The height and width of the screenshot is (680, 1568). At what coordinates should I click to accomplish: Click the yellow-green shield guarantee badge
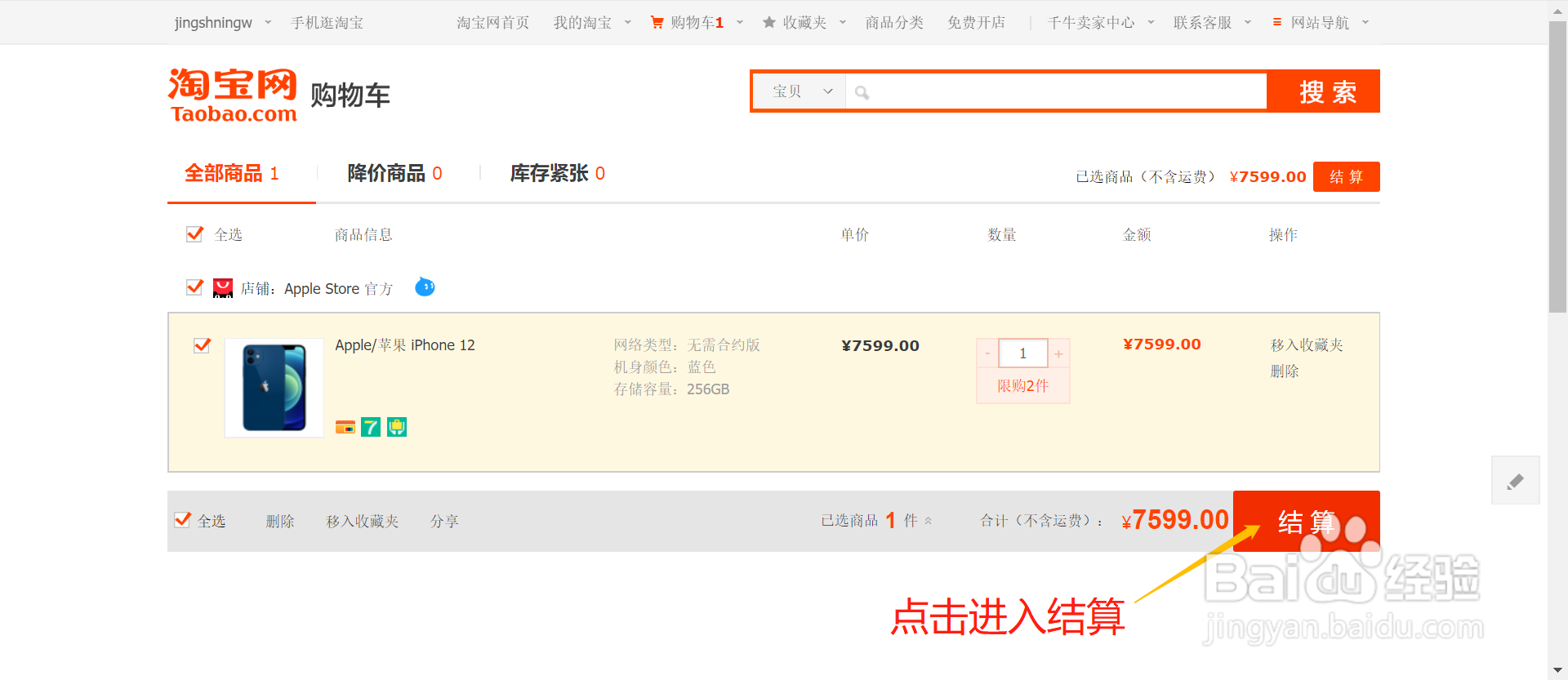397,427
